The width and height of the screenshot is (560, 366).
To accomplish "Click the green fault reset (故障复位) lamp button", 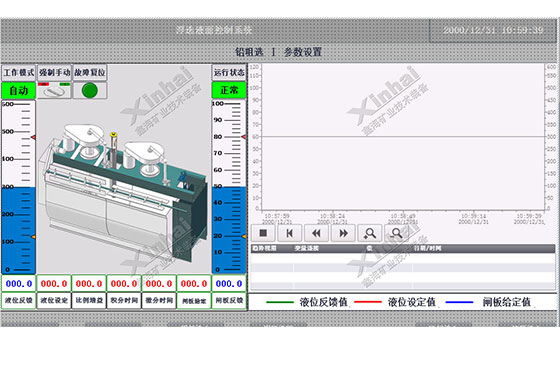I will tap(90, 90).
